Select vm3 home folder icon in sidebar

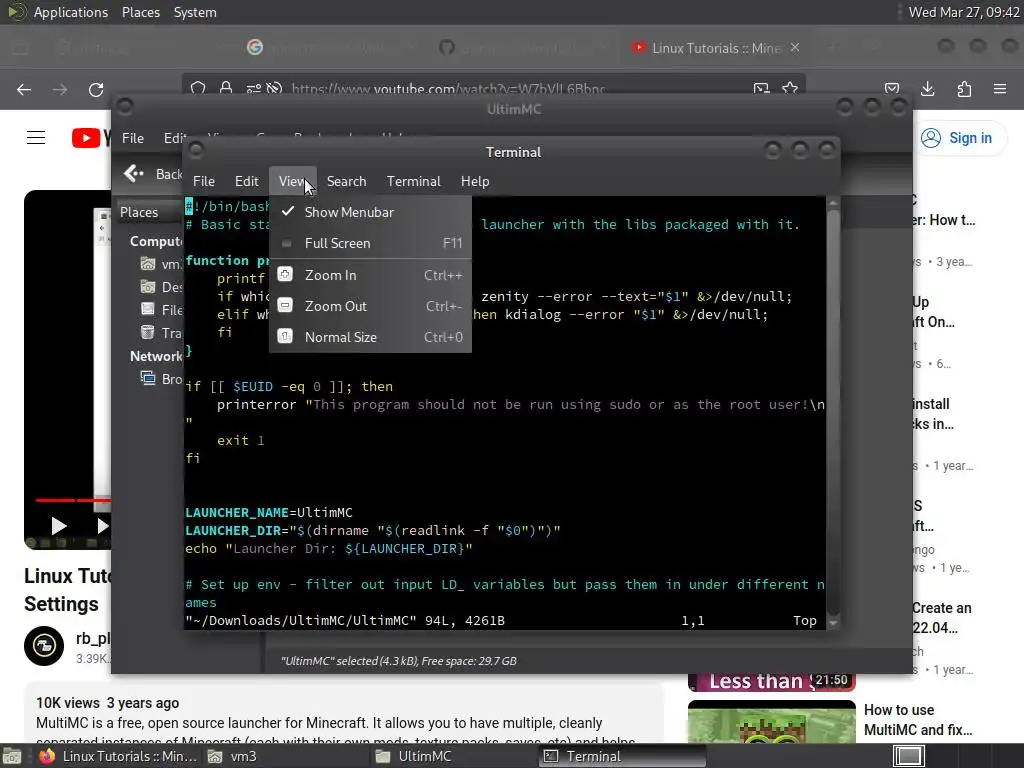tap(148, 264)
